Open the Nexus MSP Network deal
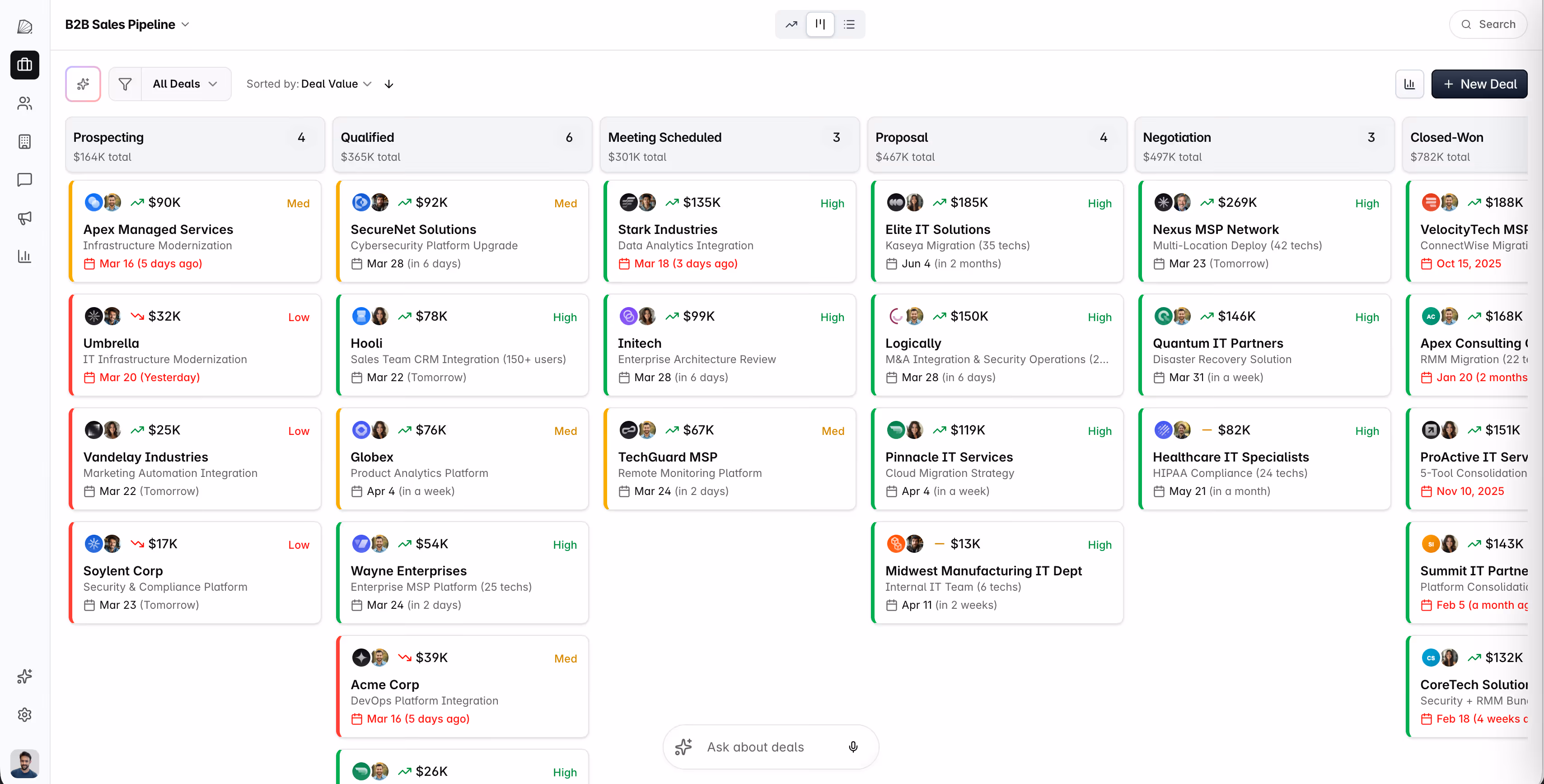 (1264, 231)
